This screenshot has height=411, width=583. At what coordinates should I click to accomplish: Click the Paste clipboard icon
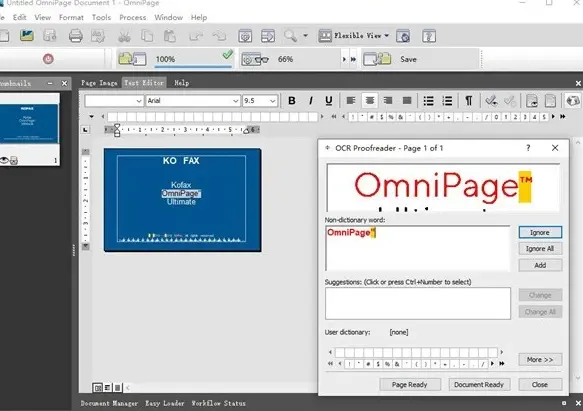click(x=170, y=36)
